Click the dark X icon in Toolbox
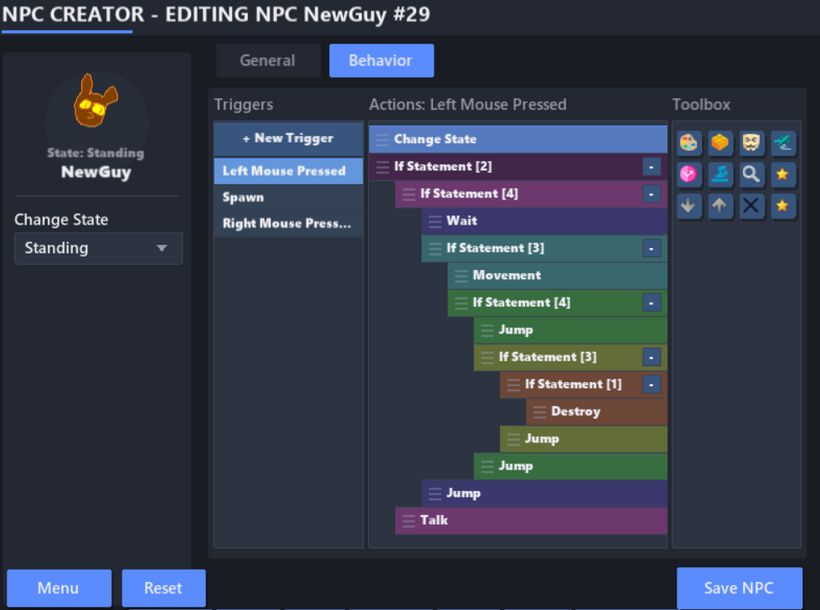820x610 pixels. click(x=751, y=206)
